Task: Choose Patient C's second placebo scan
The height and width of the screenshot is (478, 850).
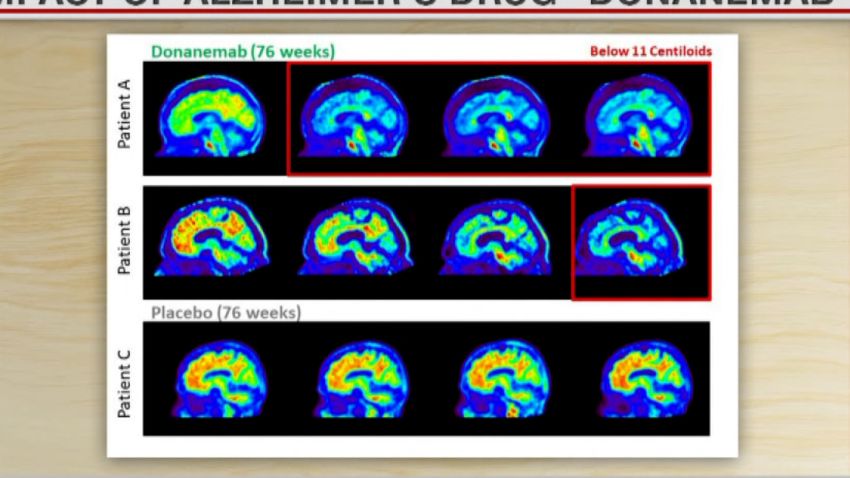Action: point(362,379)
